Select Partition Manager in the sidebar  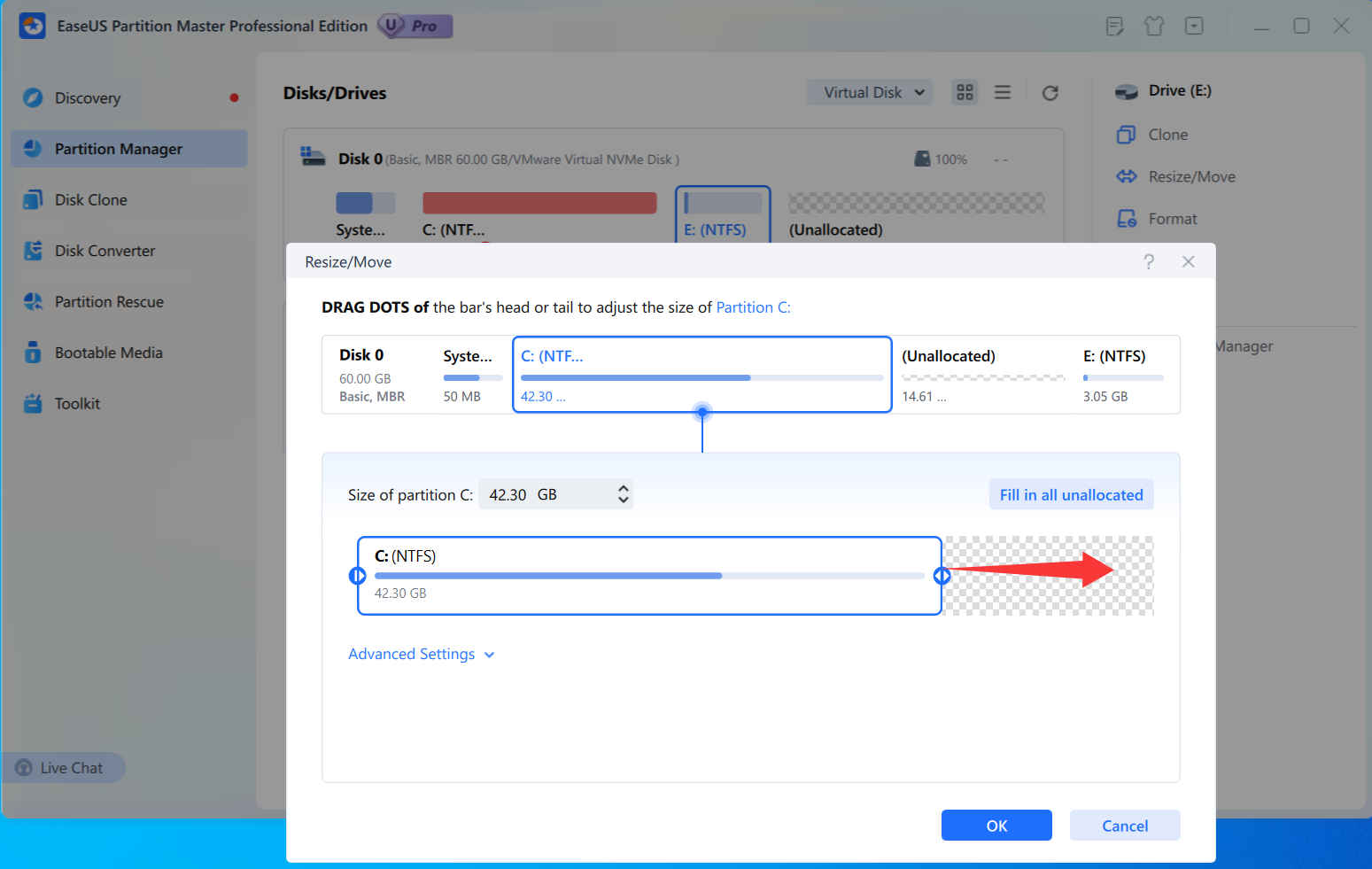[x=129, y=149]
